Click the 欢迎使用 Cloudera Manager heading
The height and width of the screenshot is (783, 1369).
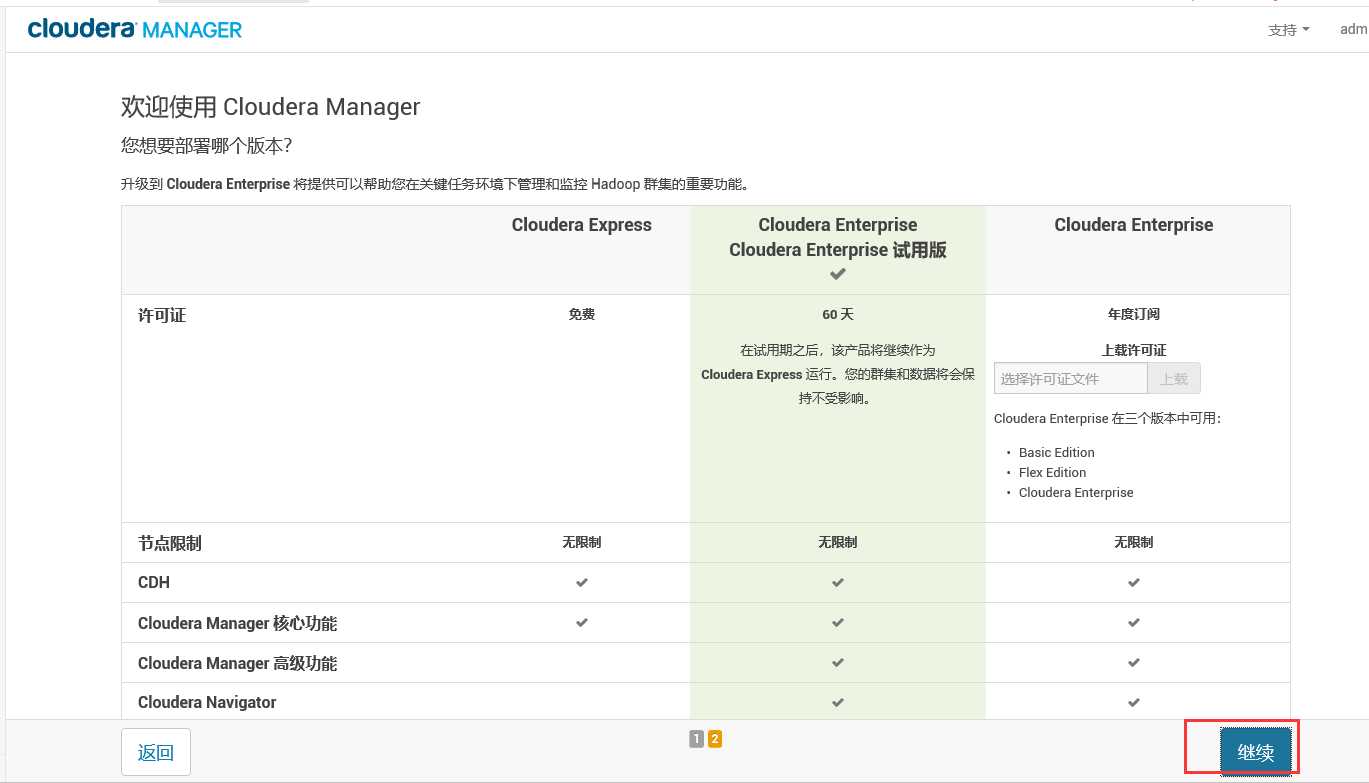point(271,107)
